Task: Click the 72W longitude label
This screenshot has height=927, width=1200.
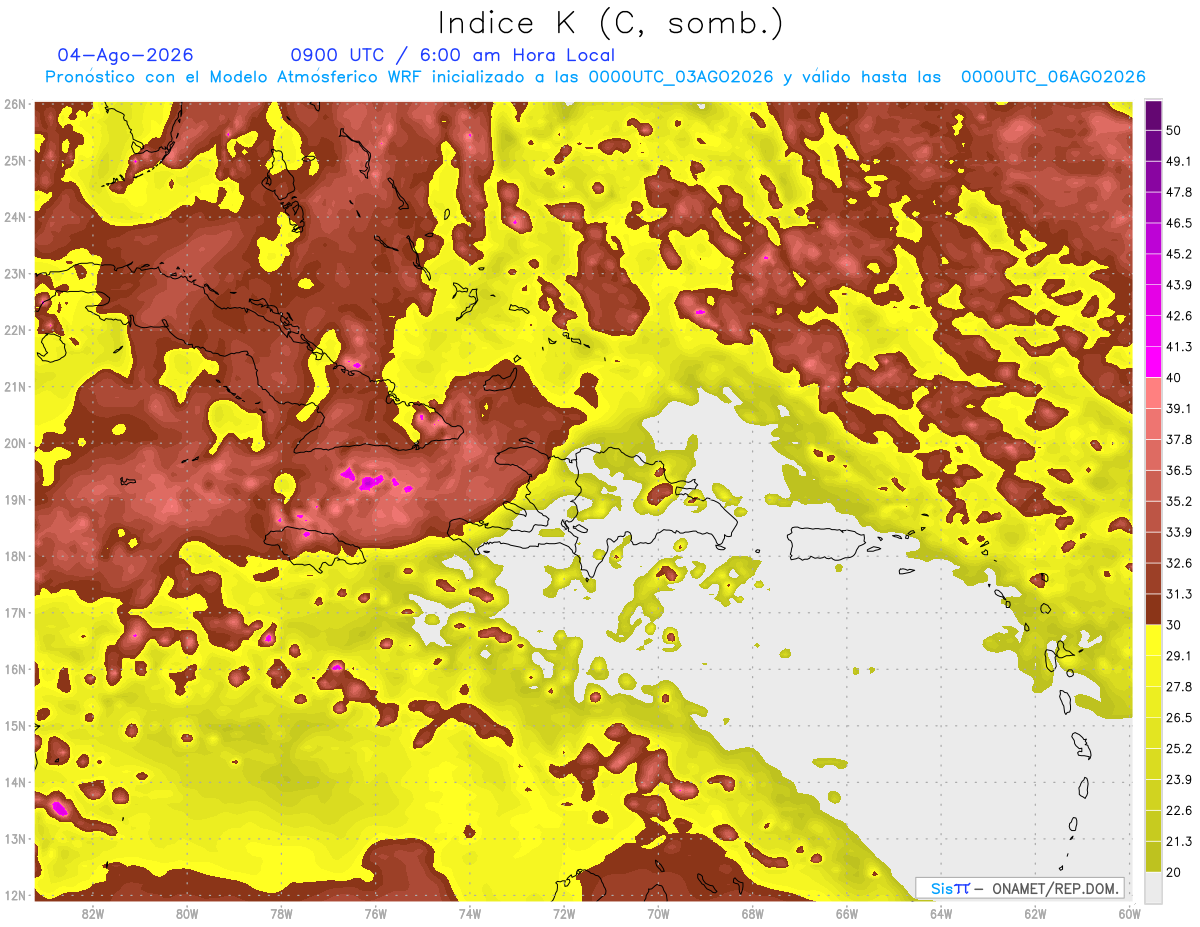Action: click(x=564, y=914)
